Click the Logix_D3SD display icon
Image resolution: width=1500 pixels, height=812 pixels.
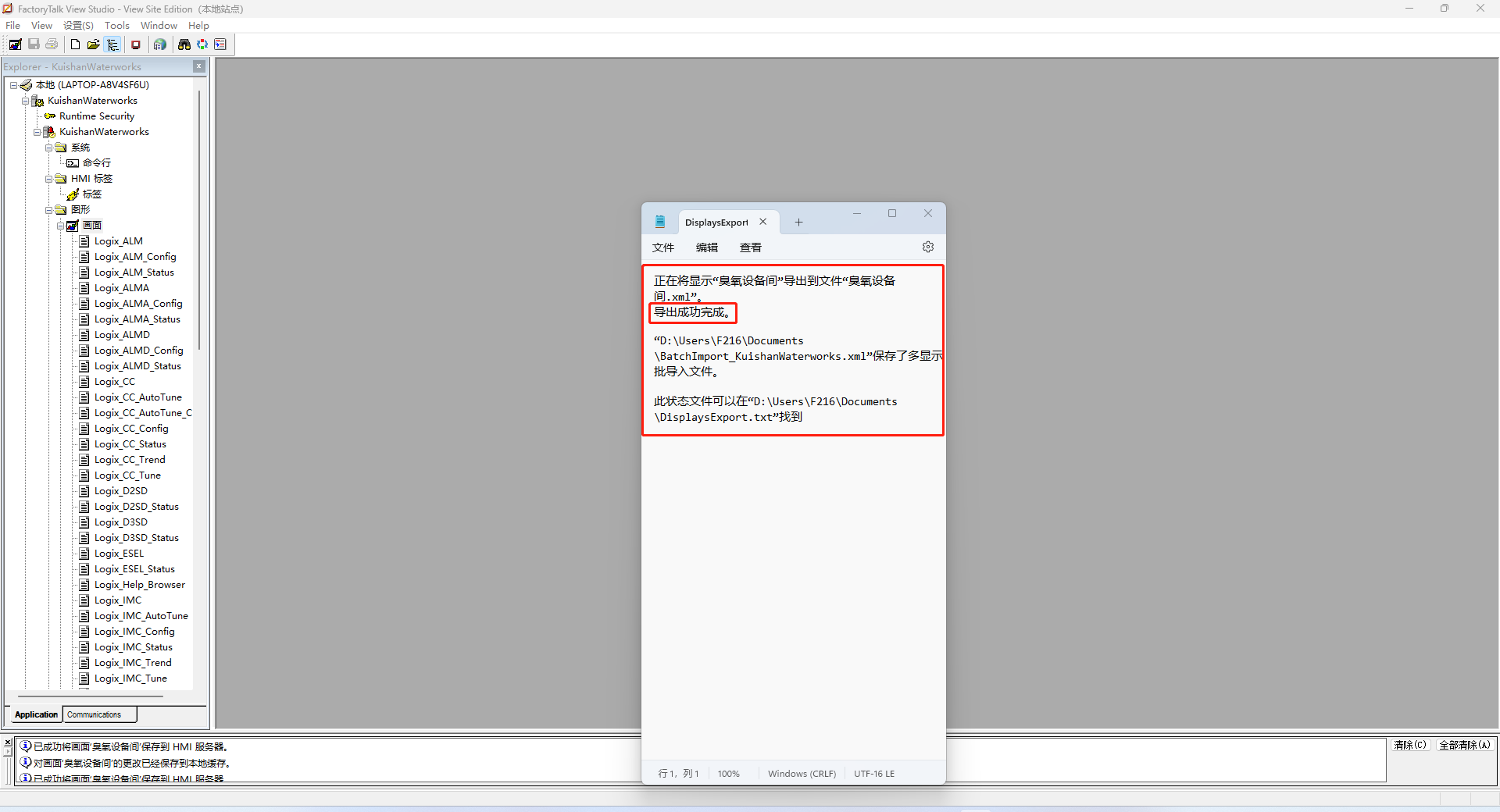(x=84, y=522)
